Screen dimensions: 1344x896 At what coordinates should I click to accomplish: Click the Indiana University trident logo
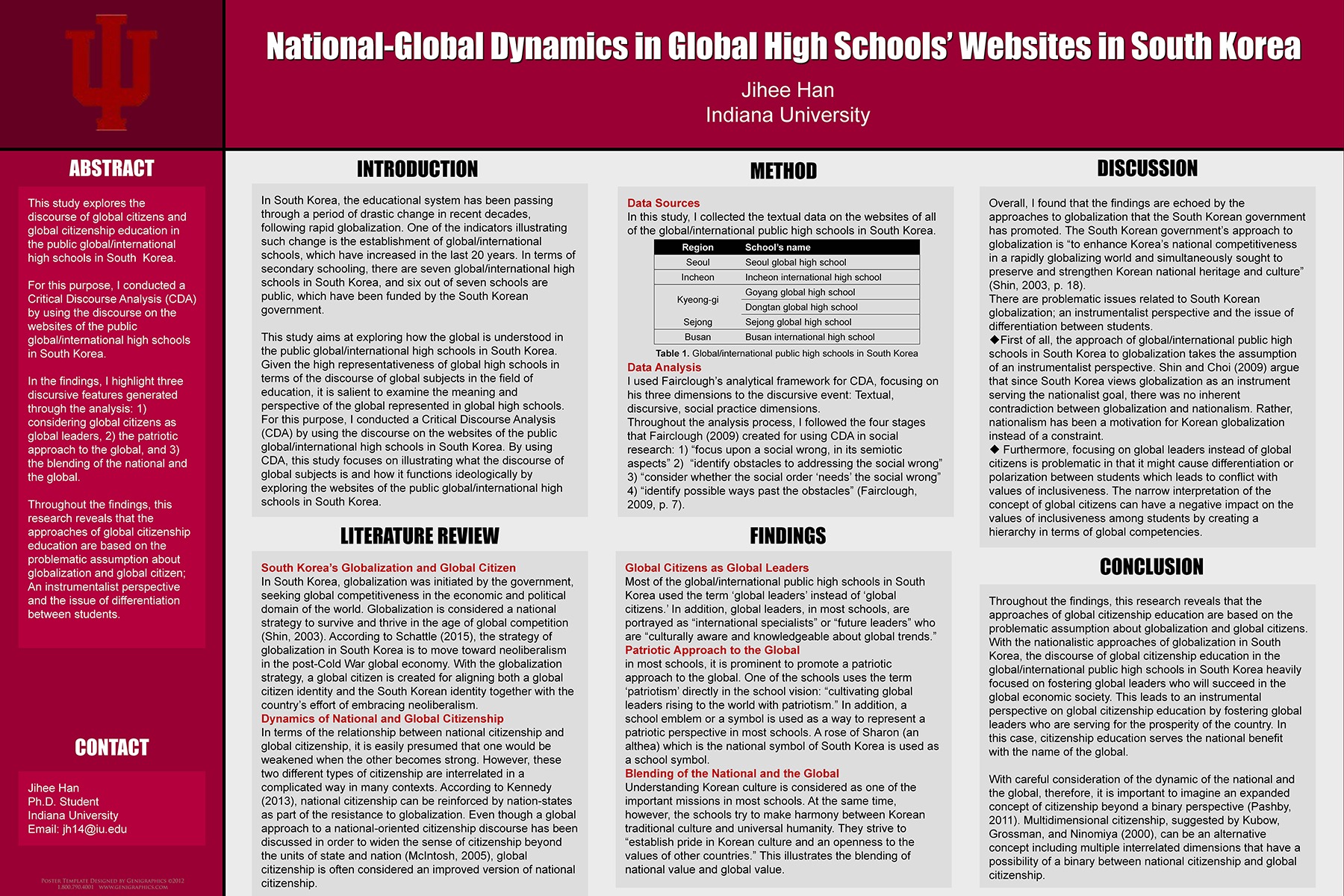click(x=111, y=72)
